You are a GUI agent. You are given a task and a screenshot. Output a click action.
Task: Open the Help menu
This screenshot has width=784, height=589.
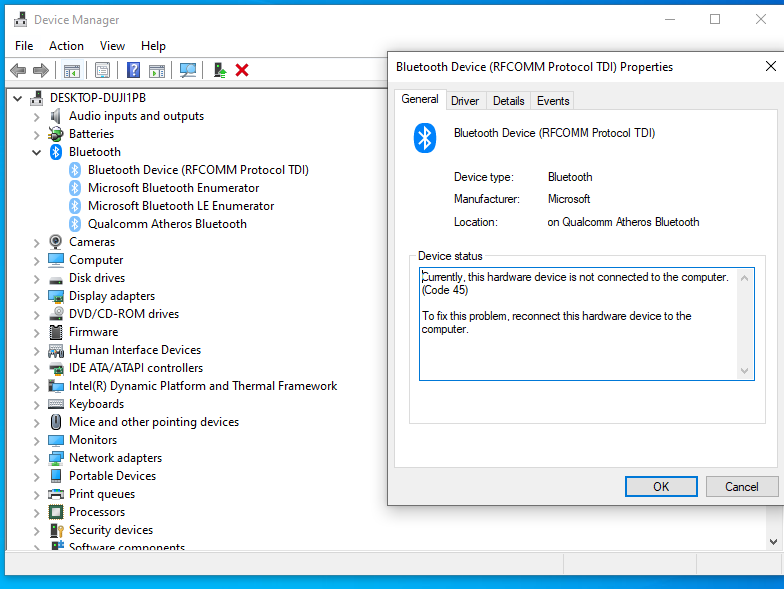pos(153,46)
